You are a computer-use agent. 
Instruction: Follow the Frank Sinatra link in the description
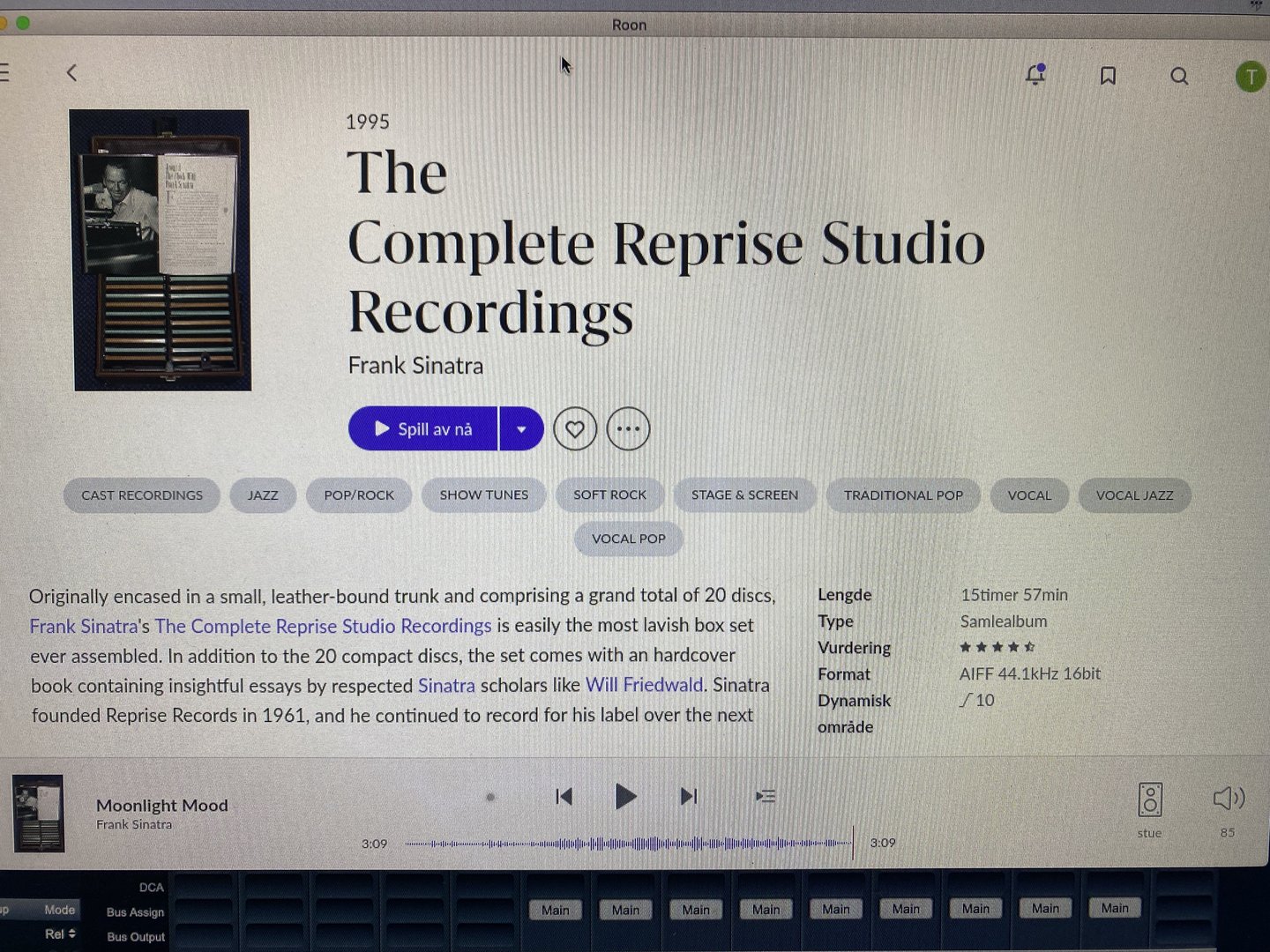click(x=83, y=627)
